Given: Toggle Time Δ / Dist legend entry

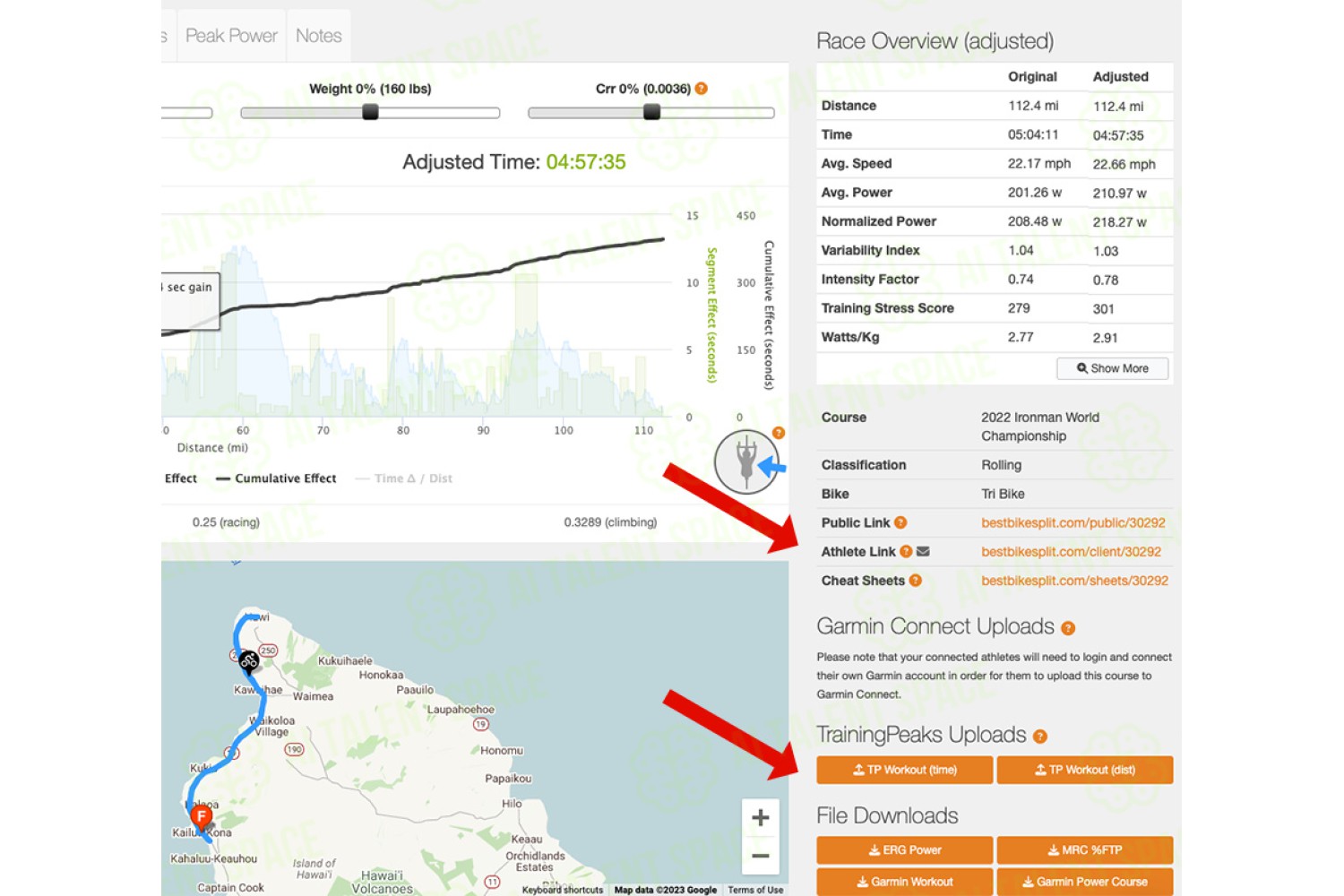Looking at the screenshot, I should click(403, 478).
